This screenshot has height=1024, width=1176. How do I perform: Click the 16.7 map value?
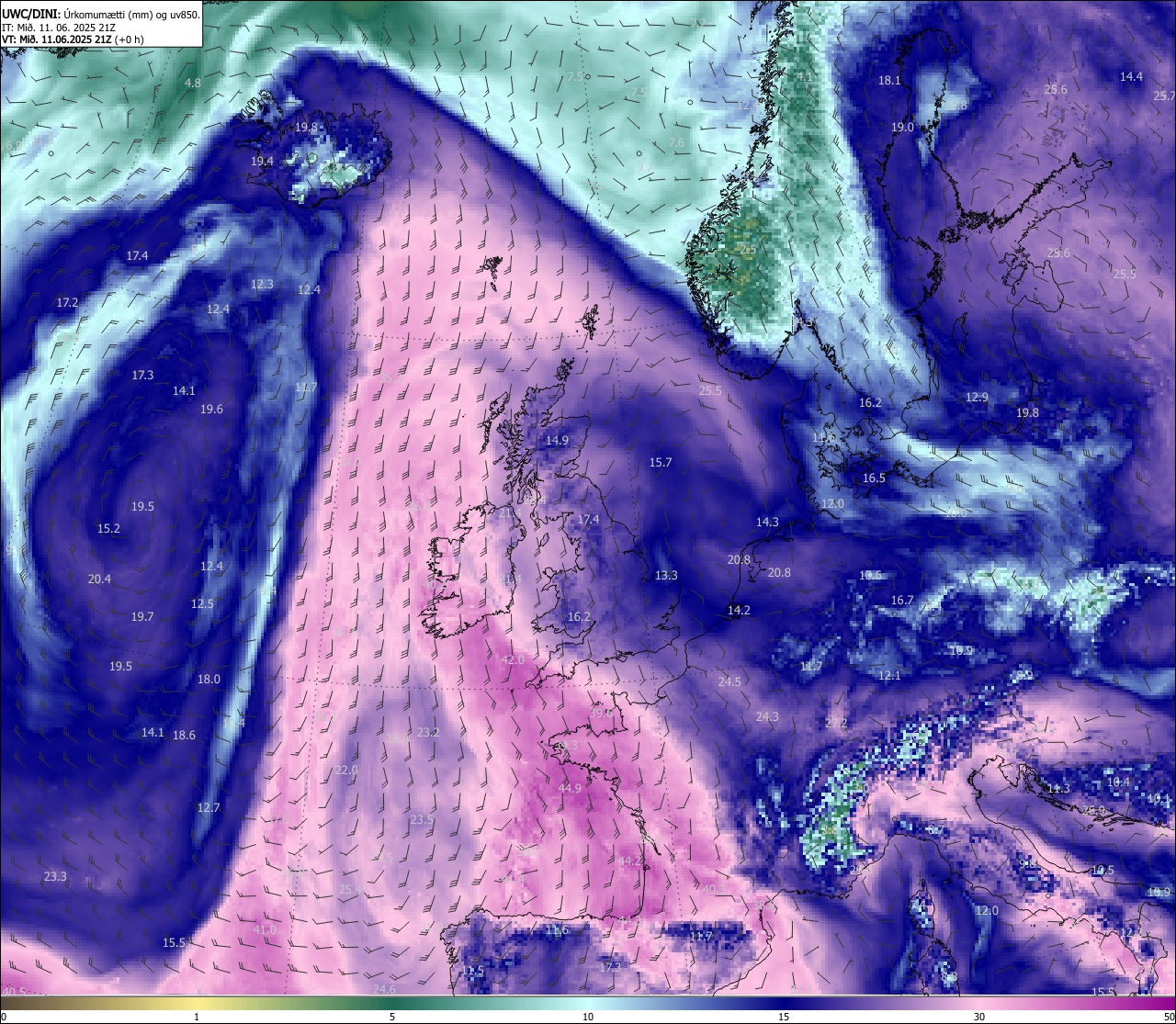[x=902, y=601]
